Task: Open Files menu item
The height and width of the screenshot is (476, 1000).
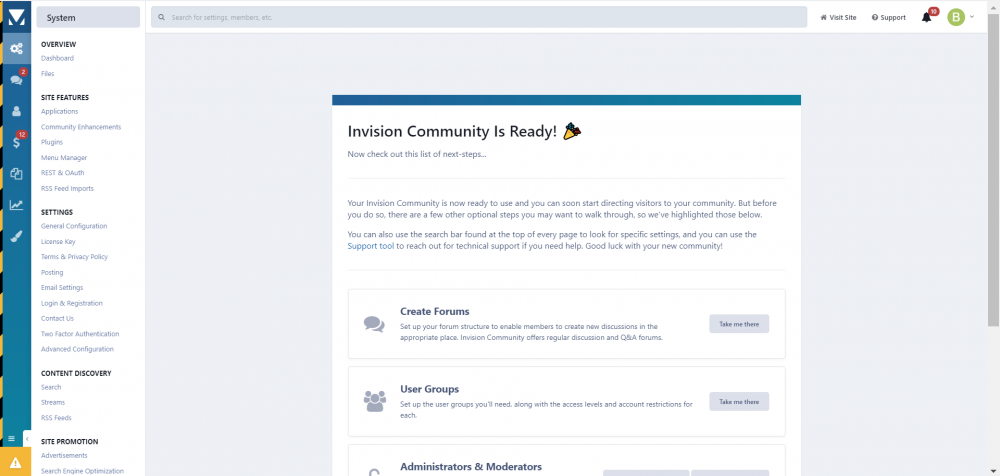Action: tap(48, 73)
